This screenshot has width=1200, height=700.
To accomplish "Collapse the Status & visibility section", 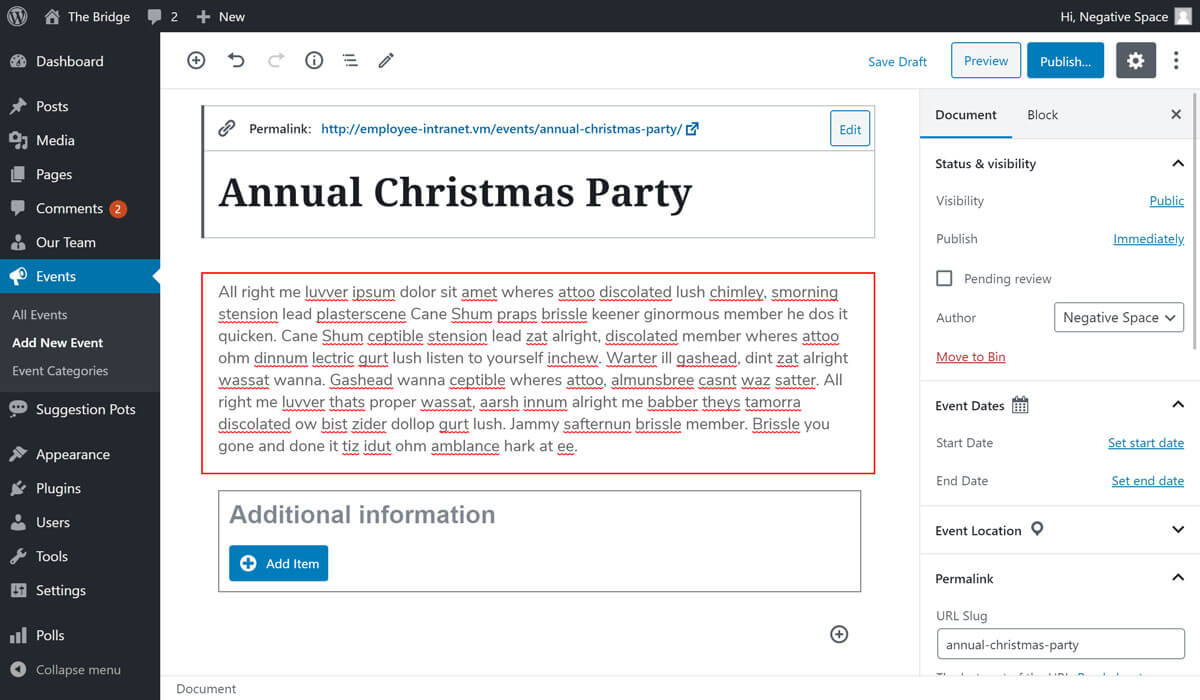I will (1177, 163).
